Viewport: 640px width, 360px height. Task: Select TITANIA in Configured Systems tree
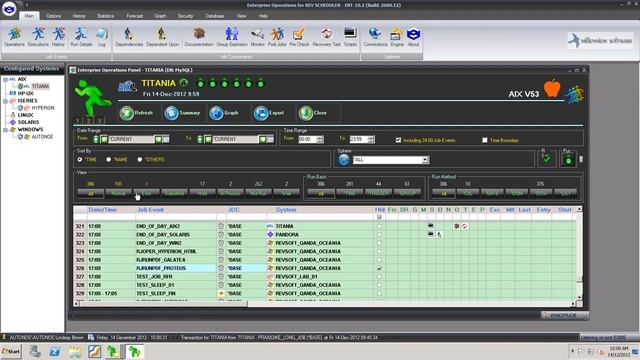click(x=40, y=86)
